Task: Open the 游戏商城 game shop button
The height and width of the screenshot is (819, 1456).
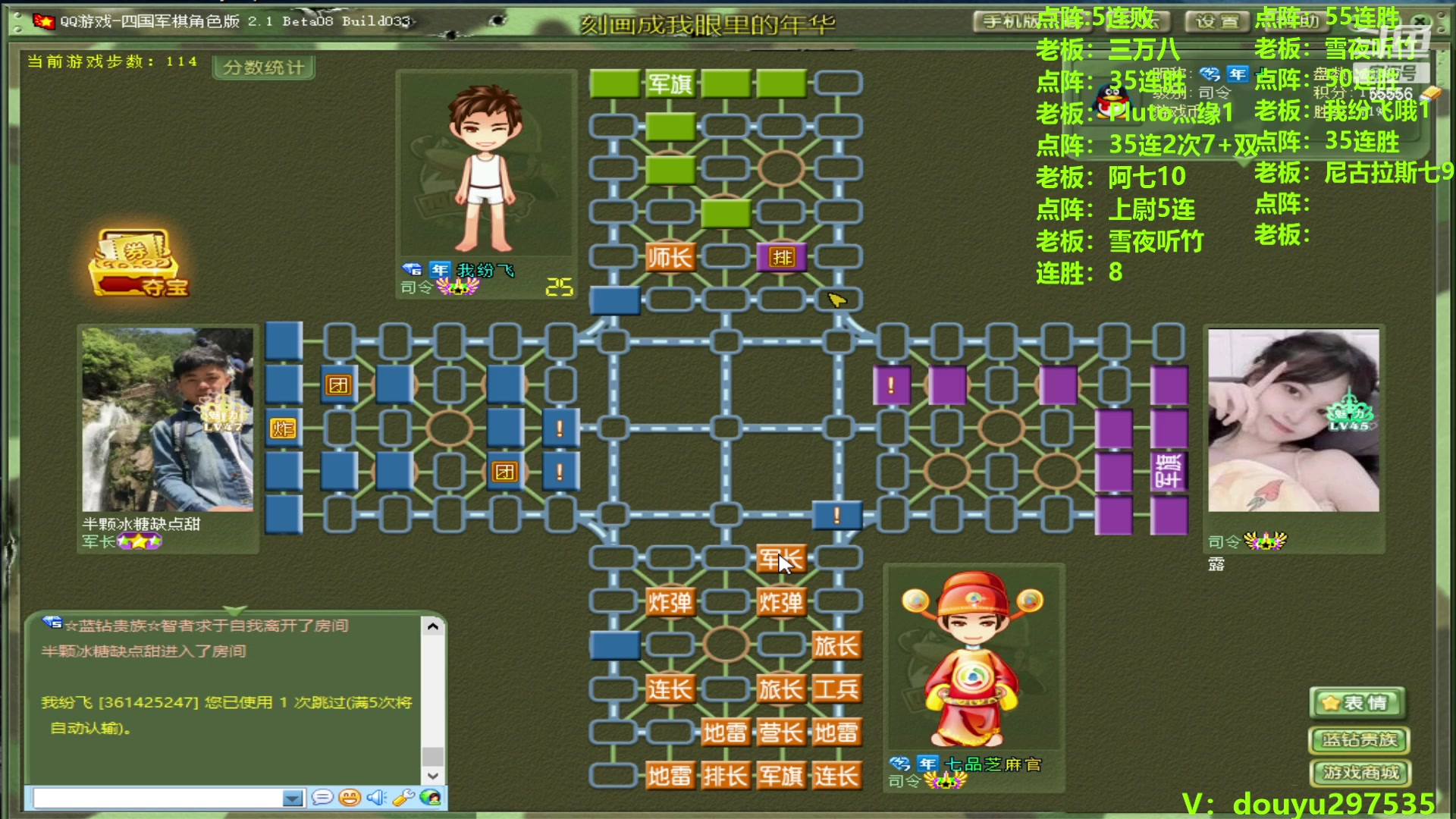Action: pyautogui.click(x=1361, y=773)
